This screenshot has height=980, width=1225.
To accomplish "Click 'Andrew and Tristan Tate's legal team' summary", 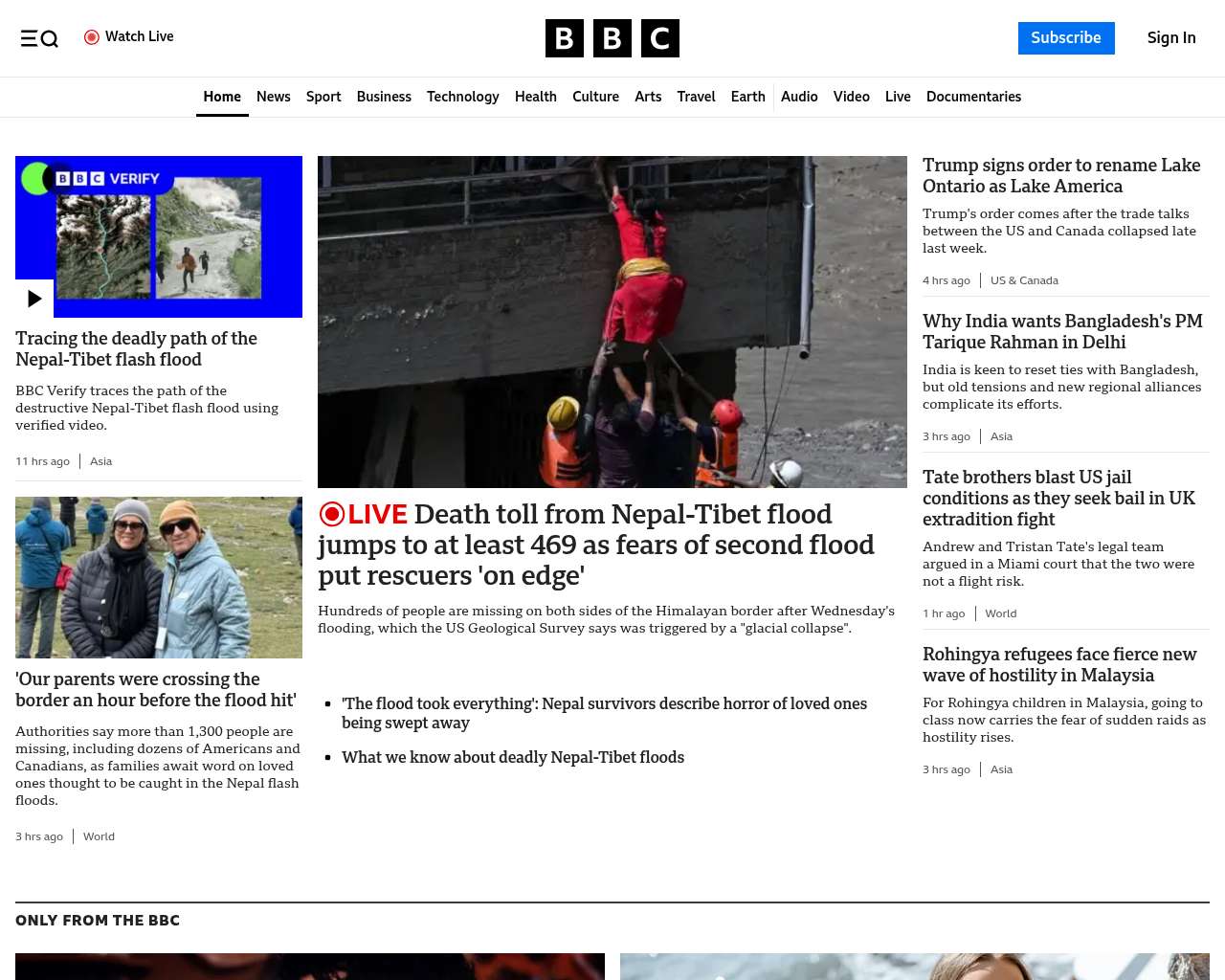I will (x=1058, y=564).
